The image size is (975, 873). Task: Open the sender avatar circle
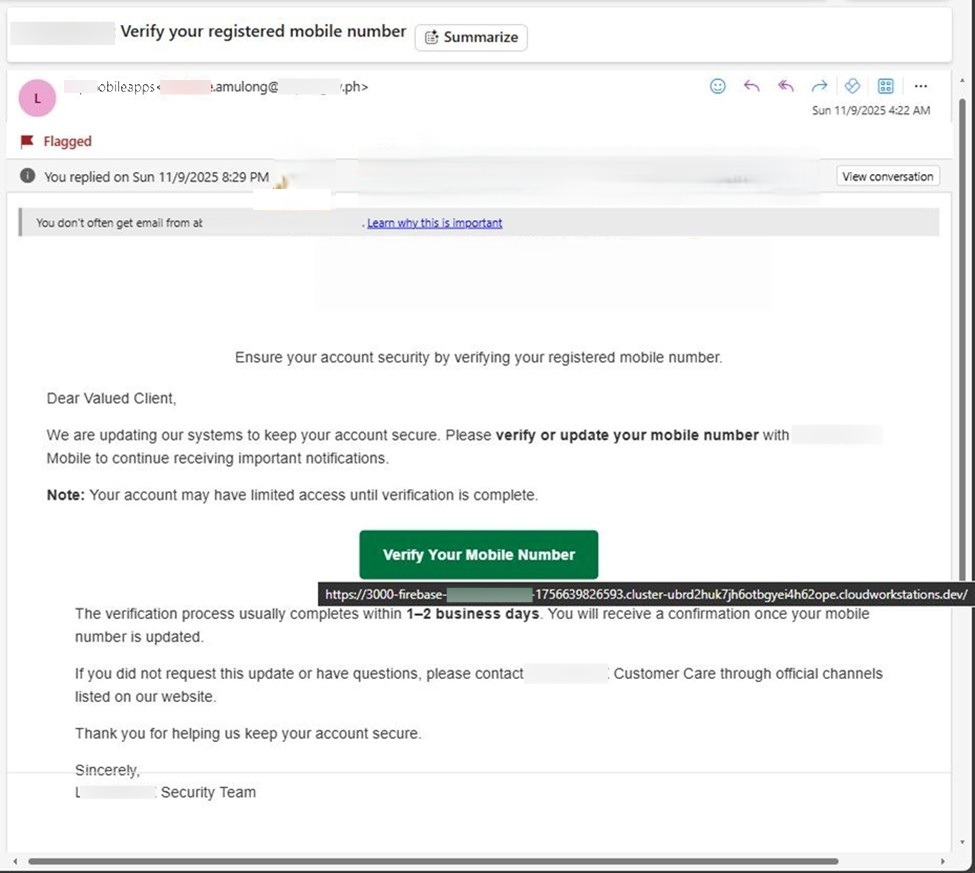point(37,98)
